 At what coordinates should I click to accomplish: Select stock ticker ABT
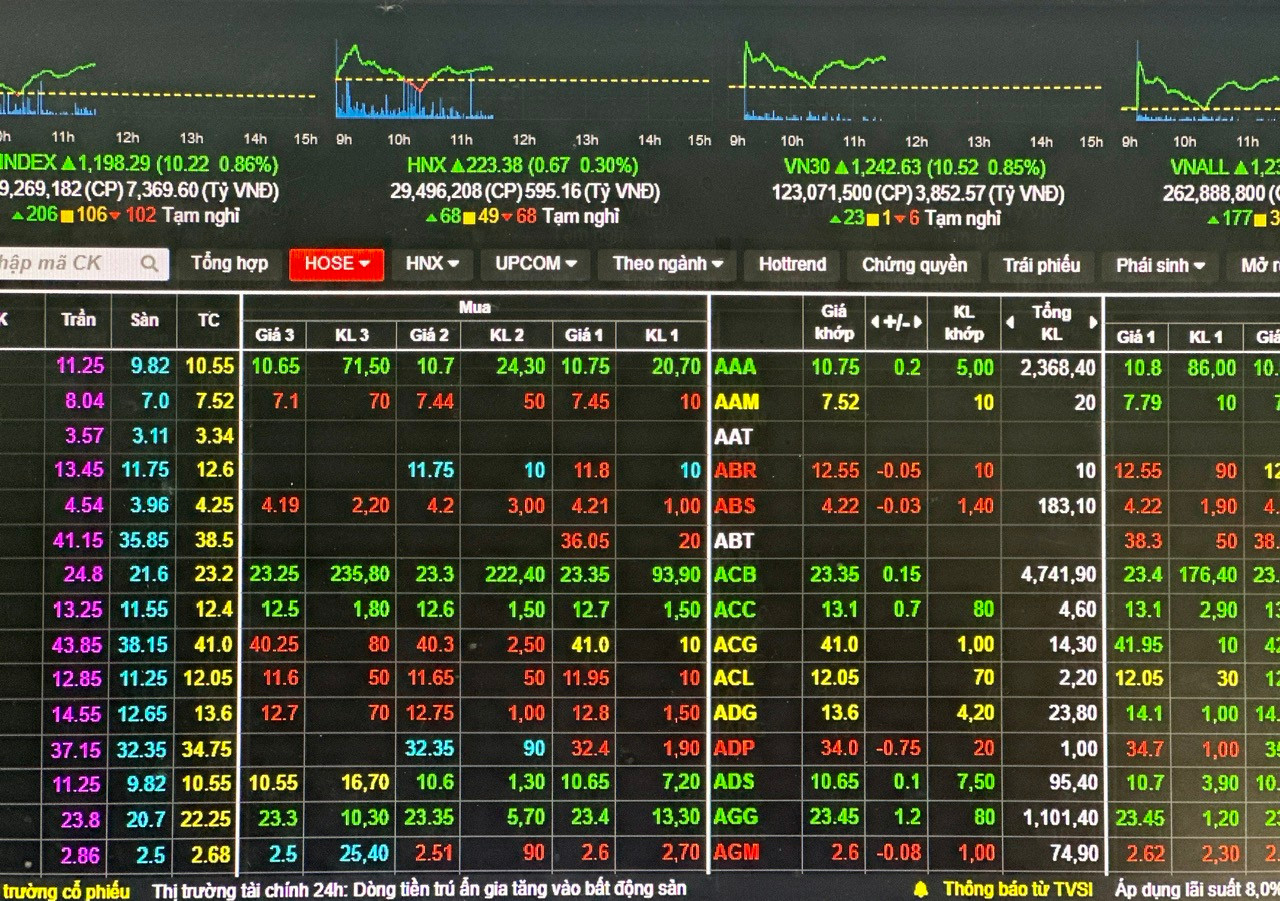point(733,541)
